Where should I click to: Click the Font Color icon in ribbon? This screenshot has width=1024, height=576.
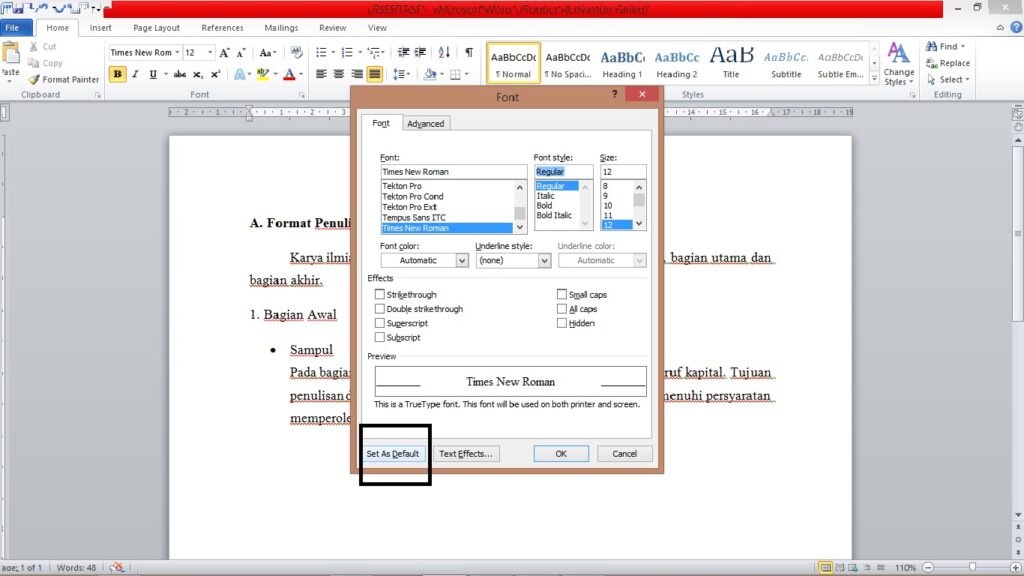coord(289,74)
